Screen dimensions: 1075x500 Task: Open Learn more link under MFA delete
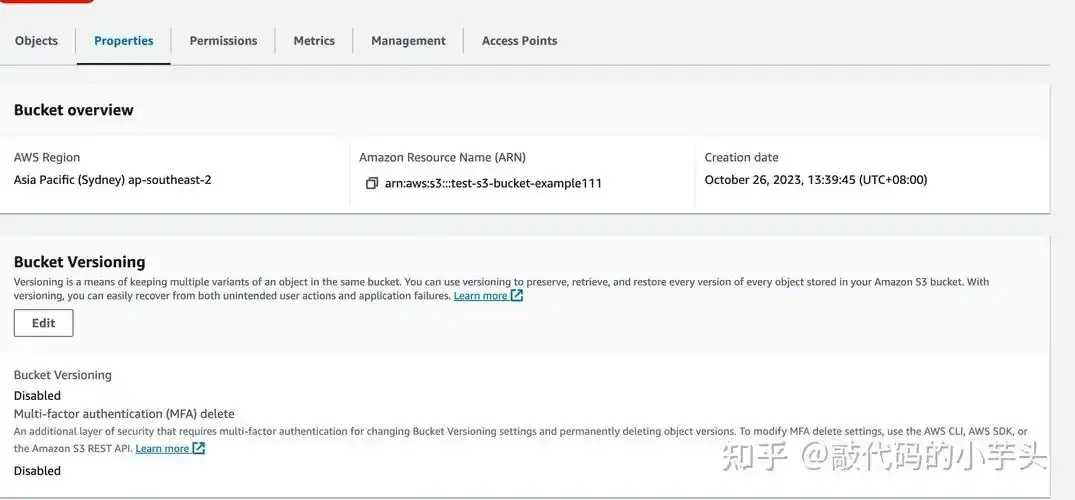(x=170, y=448)
